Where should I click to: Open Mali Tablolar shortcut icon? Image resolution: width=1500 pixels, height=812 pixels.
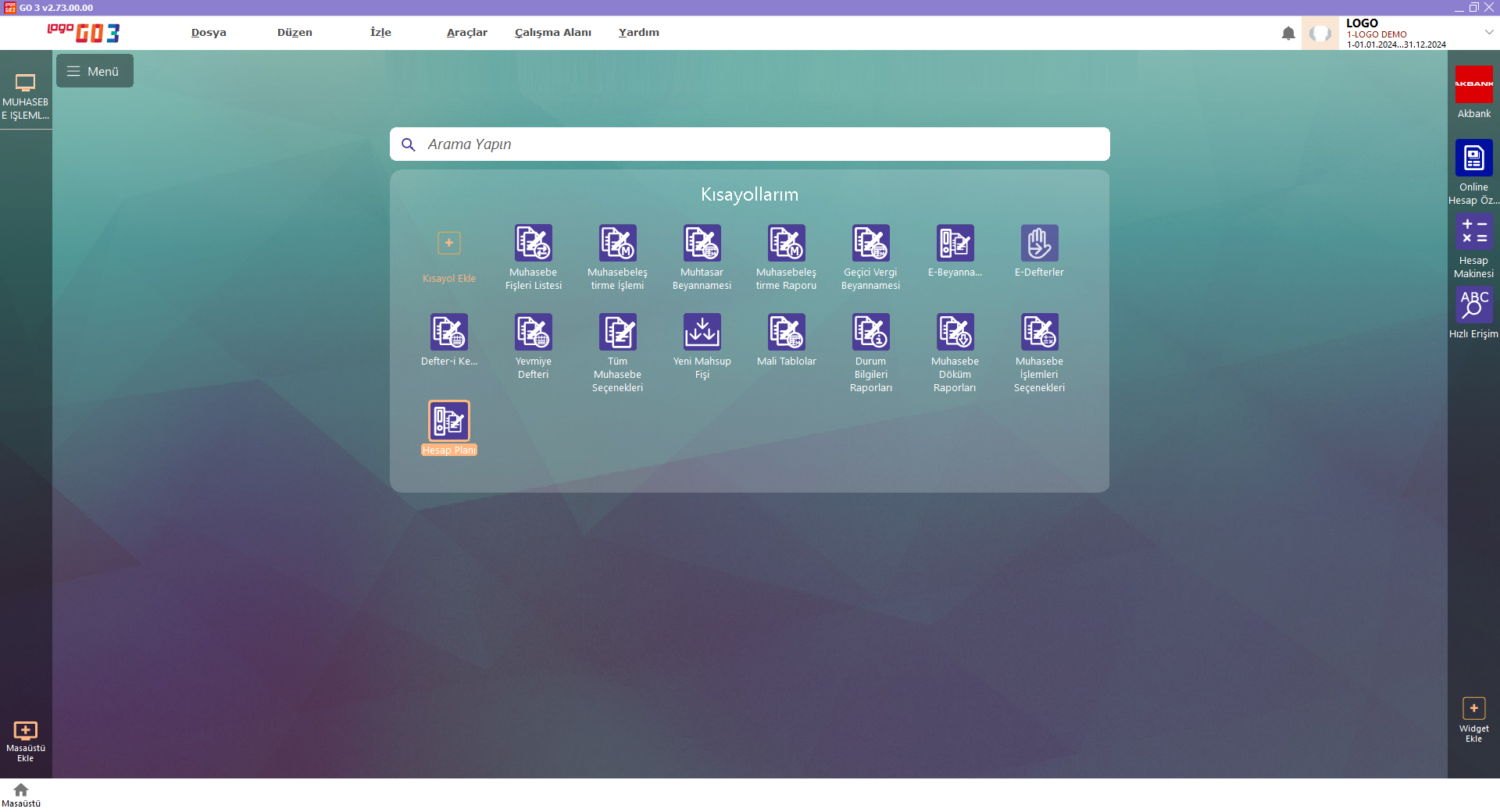786,333
